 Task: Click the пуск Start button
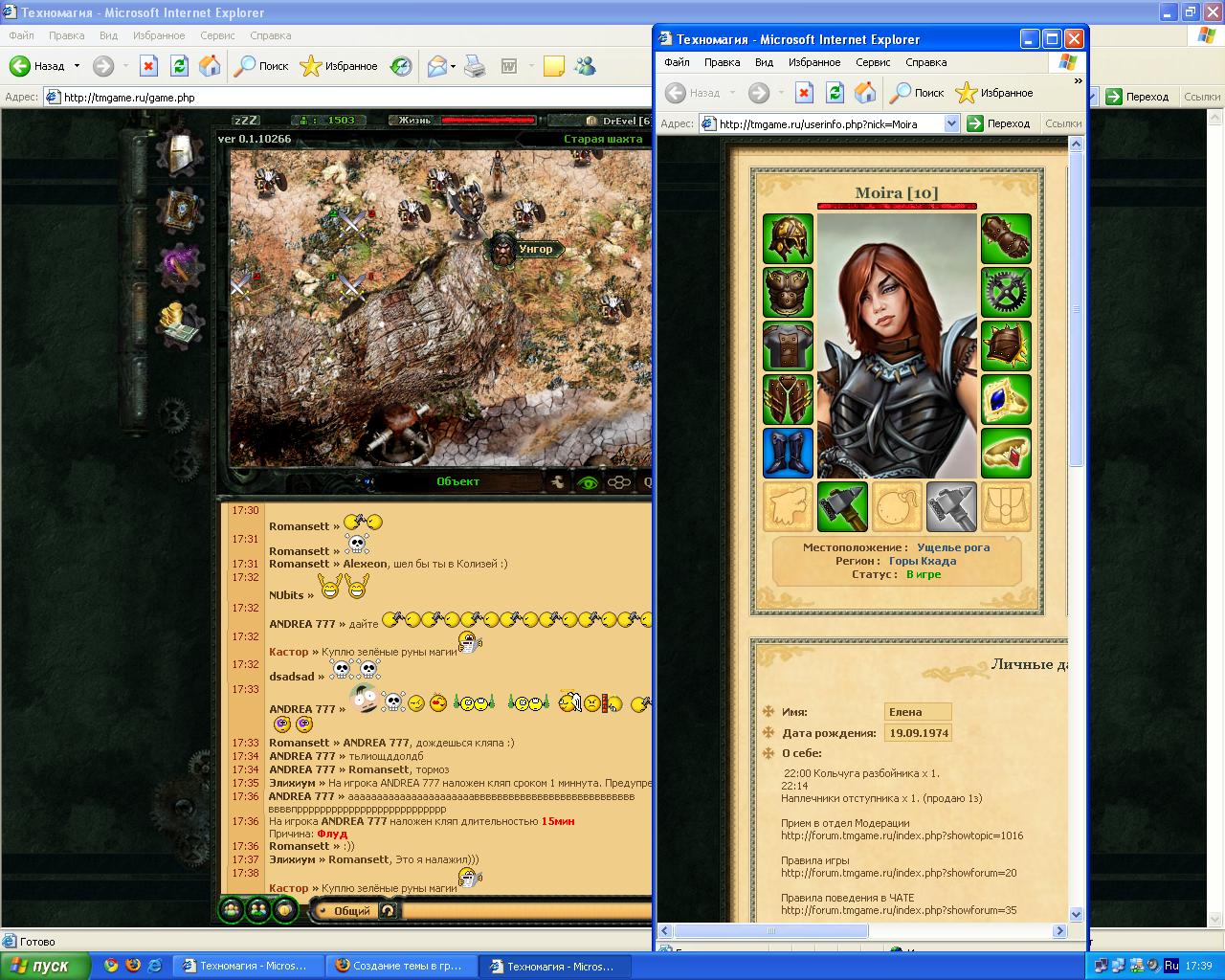45,966
